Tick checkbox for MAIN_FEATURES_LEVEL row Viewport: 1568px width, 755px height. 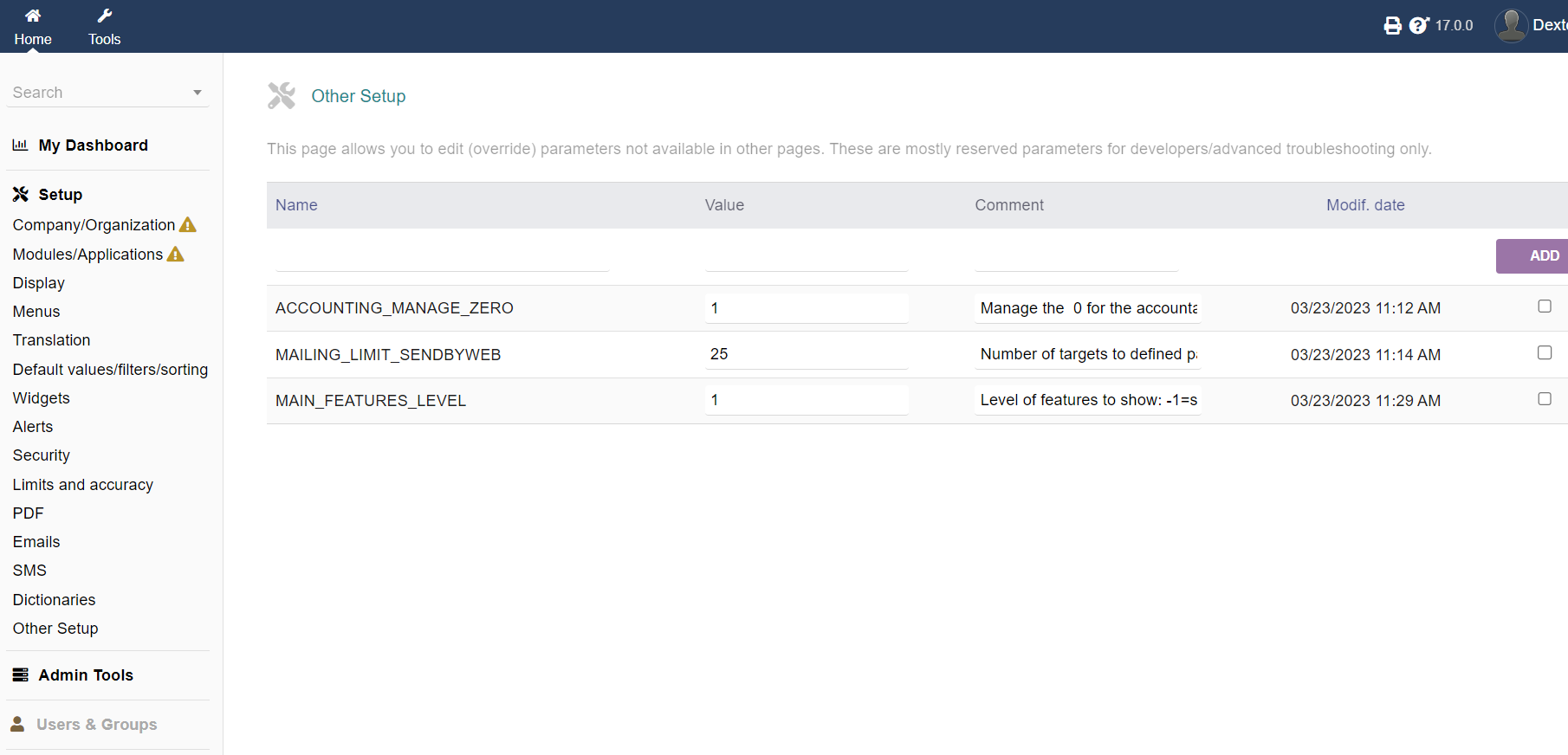[x=1545, y=399]
